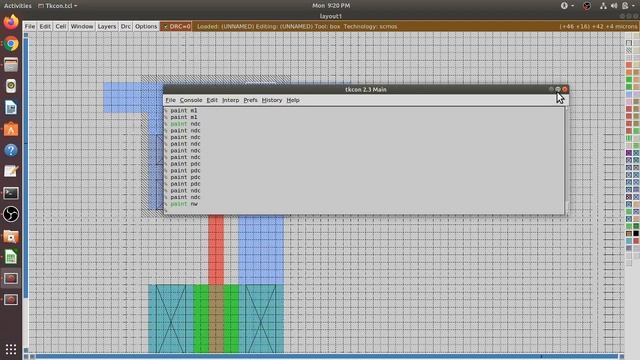Switch to the last Magic dock icon
Screen dimensions: 640x360
[11, 300]
